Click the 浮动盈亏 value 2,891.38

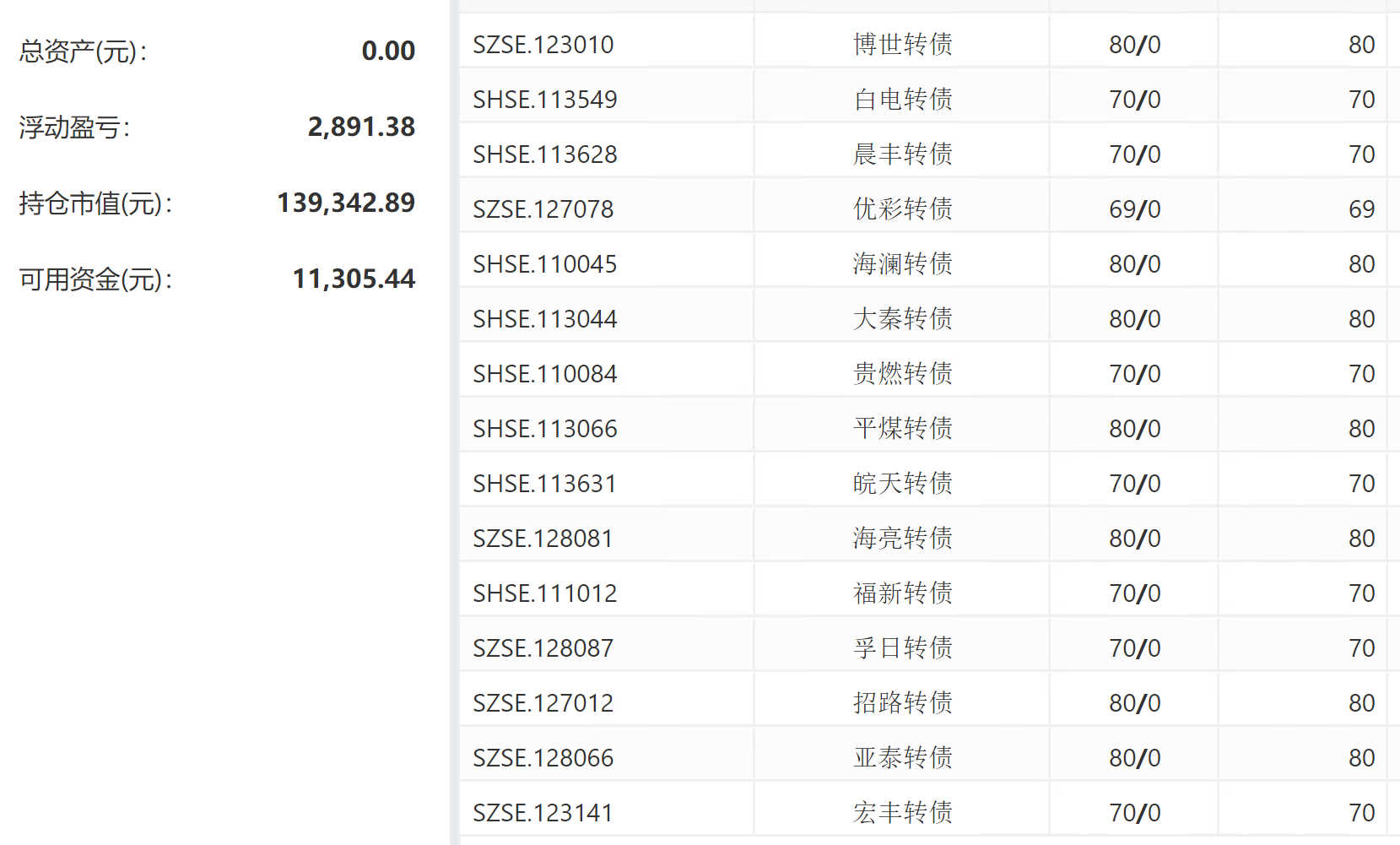pyautogui.click(x=361, y=127)
